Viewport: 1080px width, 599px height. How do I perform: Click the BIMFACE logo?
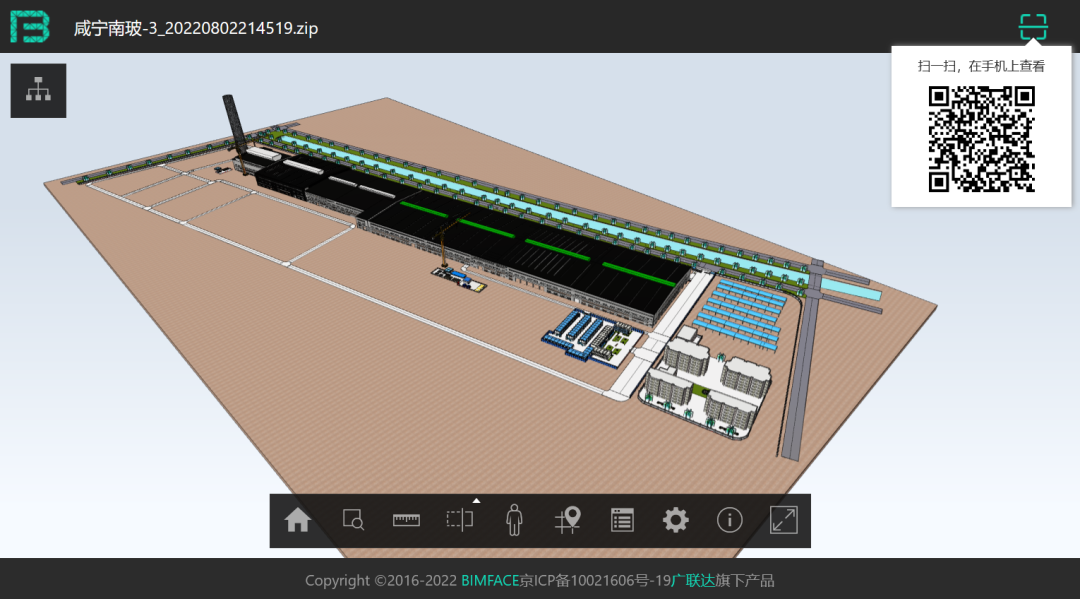pyautogui.click(x=30, y=26)
